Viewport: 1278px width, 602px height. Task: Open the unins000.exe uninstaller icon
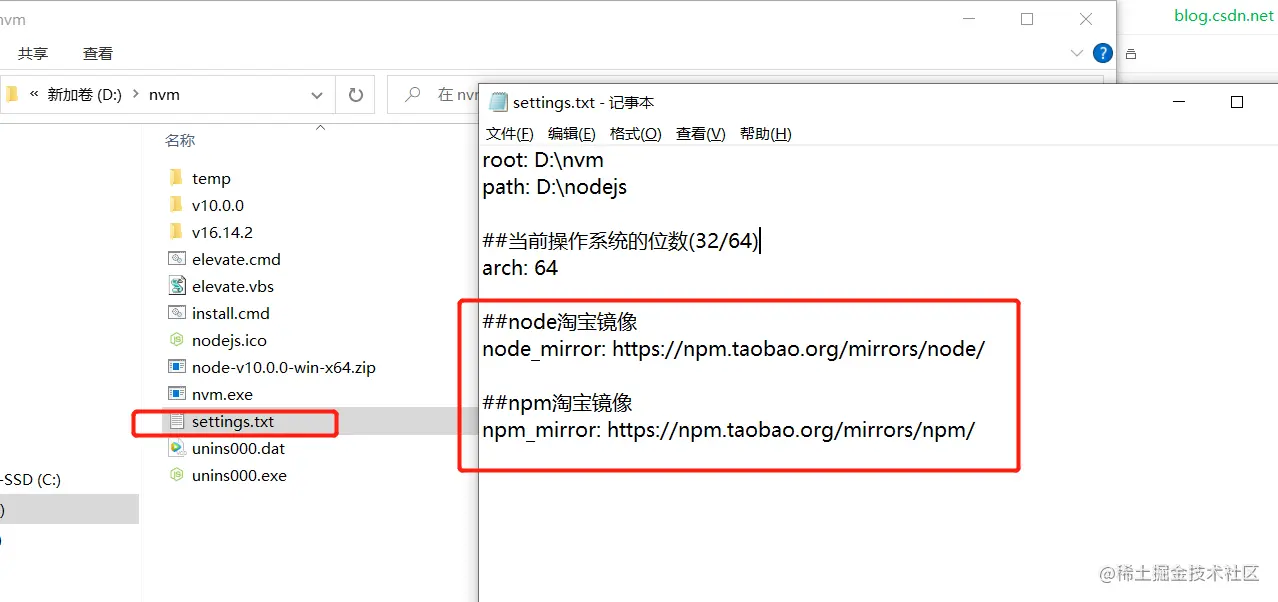tap(174, 475)
